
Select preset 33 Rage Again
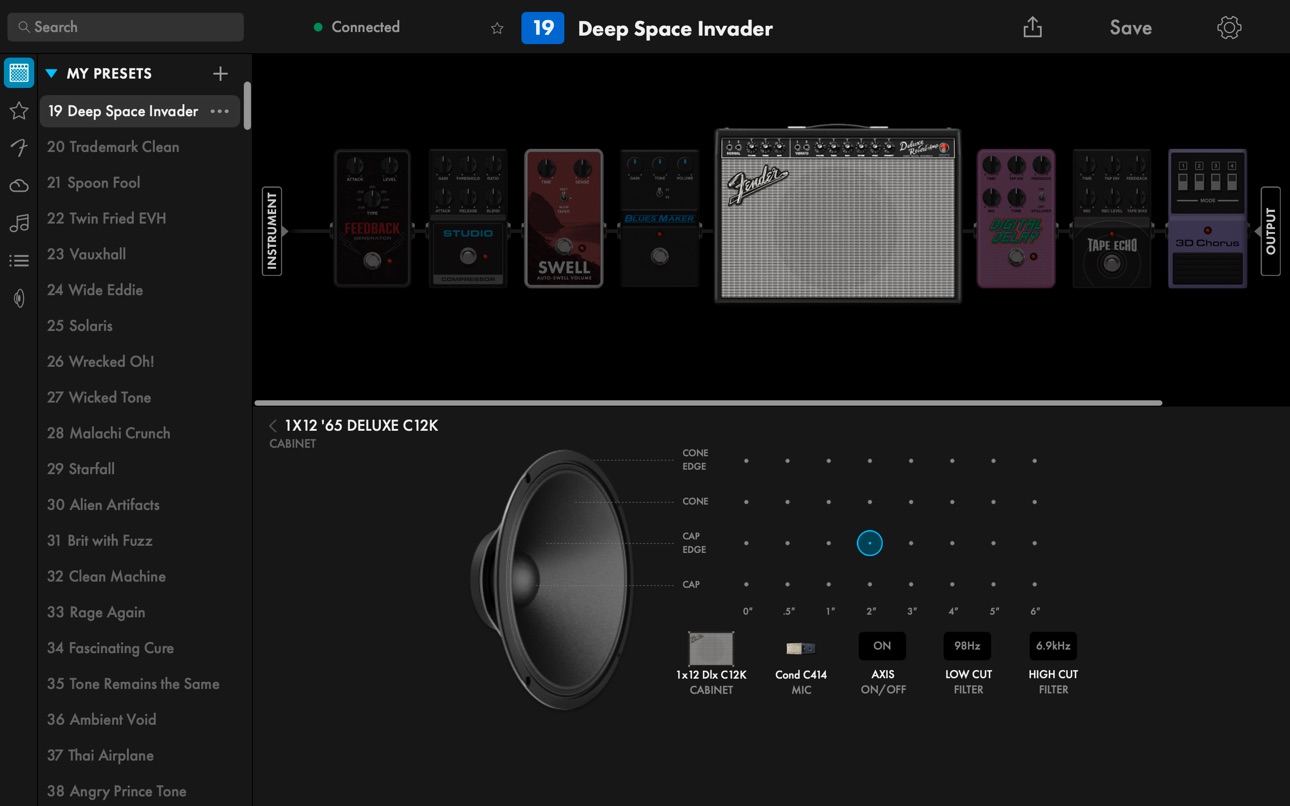[140, 612]
